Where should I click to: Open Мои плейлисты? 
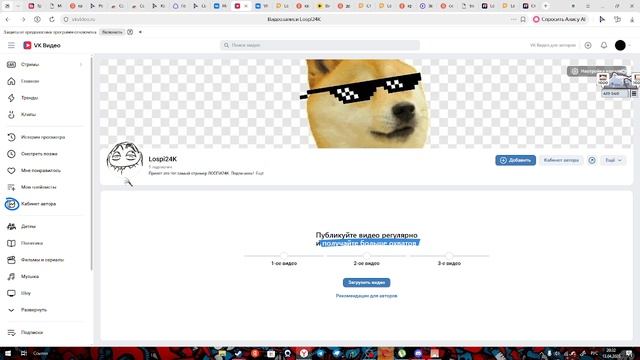(38, 187)
